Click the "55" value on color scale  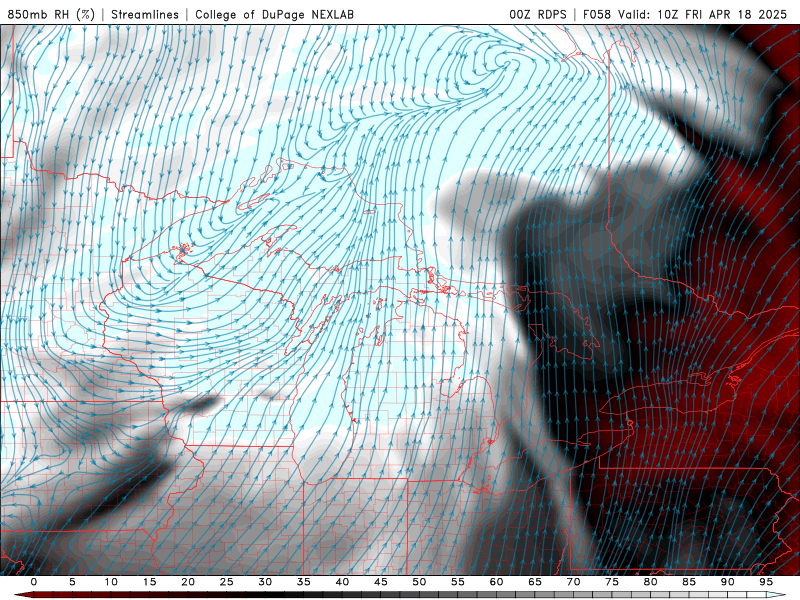(x=458, y=582)
